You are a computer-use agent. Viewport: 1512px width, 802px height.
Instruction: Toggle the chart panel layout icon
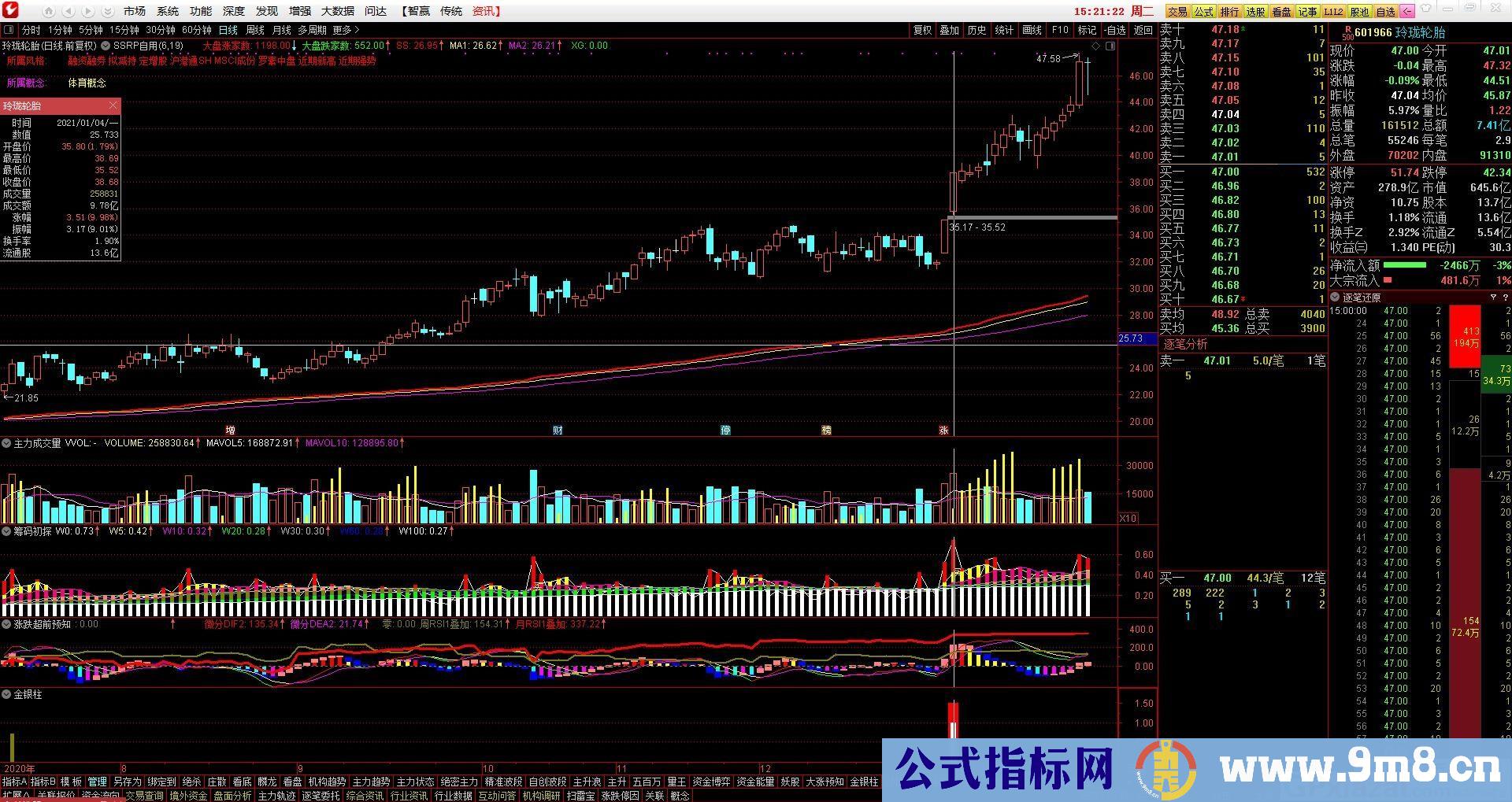coord(1110,46)
